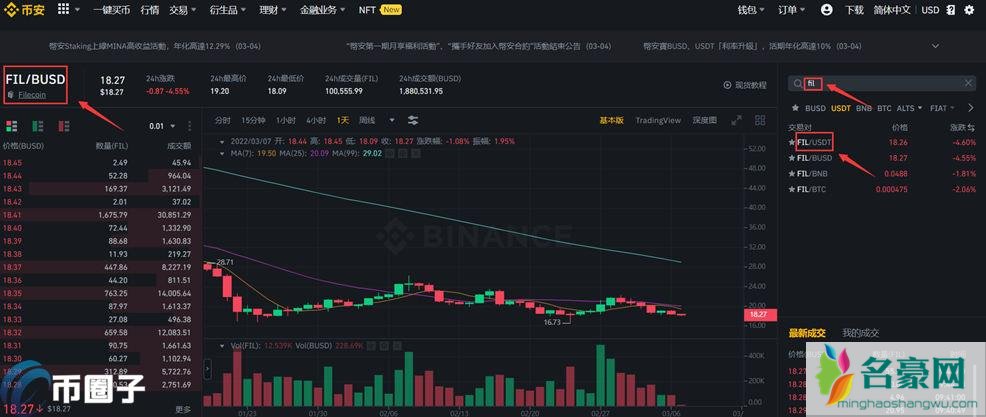Open more time intervals dropdown arrow
The image size is (986, 417).
(392, 120)
